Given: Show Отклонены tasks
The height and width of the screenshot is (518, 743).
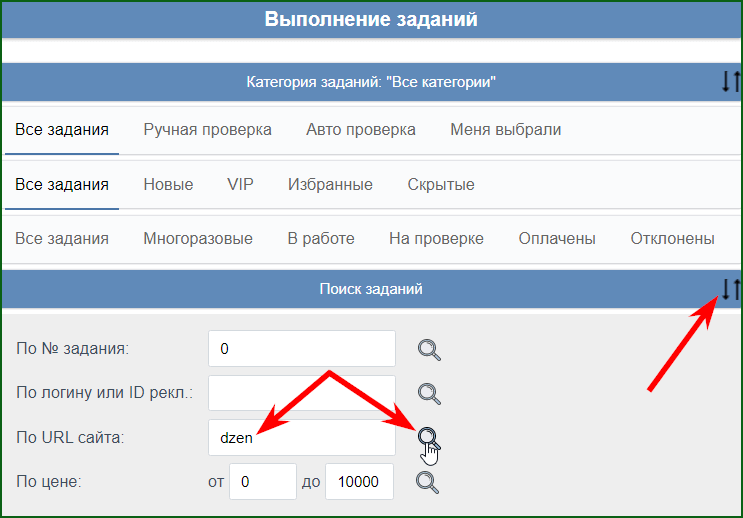Looking at the screenshot, I should point(672,238).
